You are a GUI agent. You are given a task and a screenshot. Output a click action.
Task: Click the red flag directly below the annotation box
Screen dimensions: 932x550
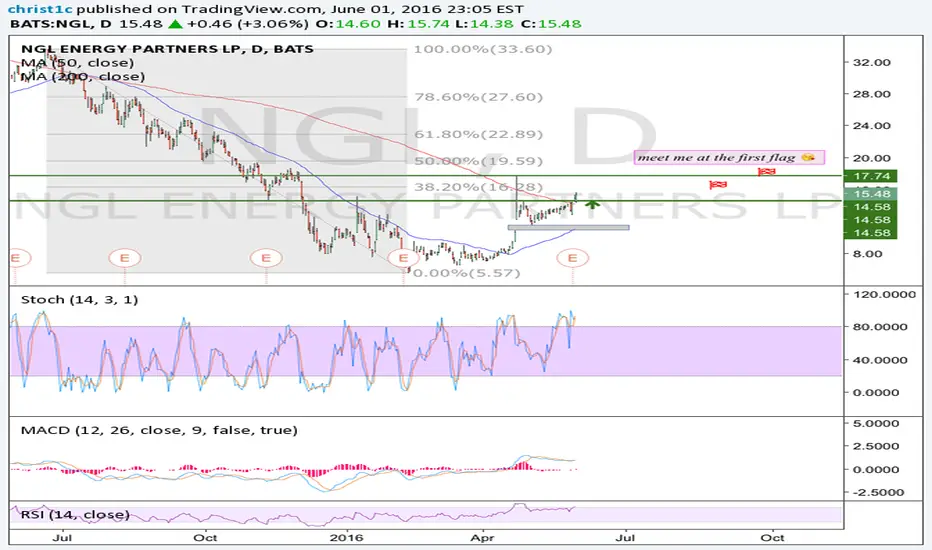(766, 172)
